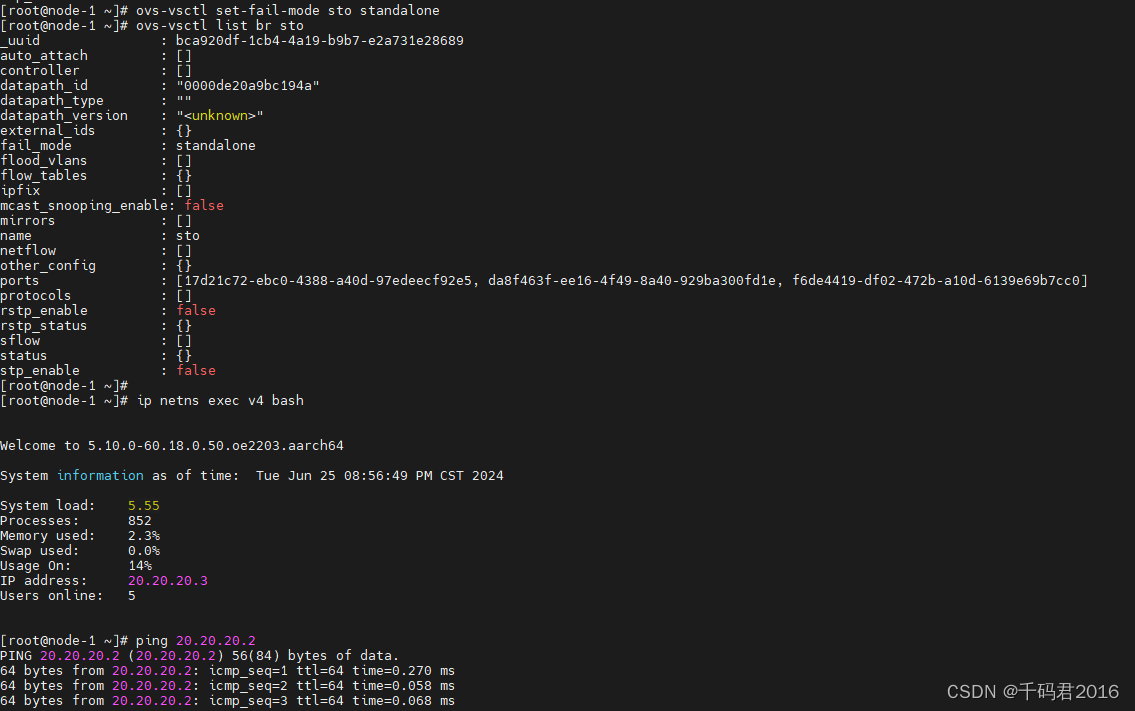Click the System load value 5.55
This screenshot has width=1135, height=711.
(x=144, y=506)
